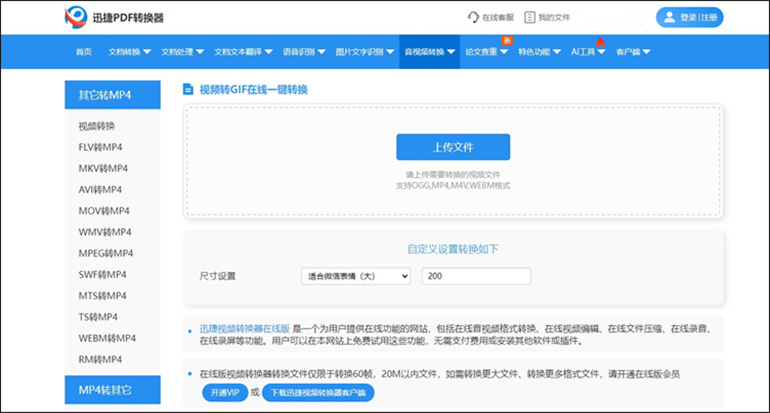Open the 迅捷视频转换器在线版 link
Viewport: 770px width, 413px height.
click(x=245, y=329)
